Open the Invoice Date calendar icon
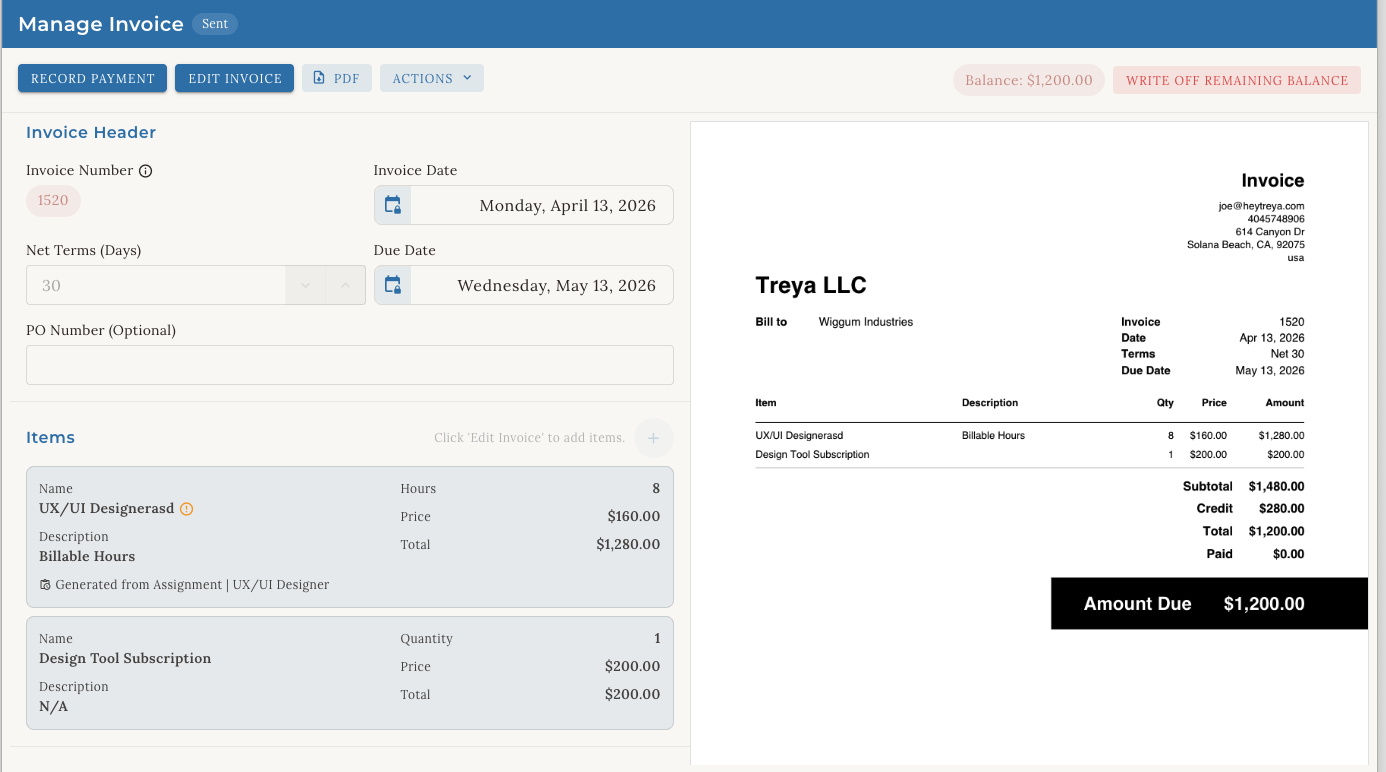 pos(393,205)
